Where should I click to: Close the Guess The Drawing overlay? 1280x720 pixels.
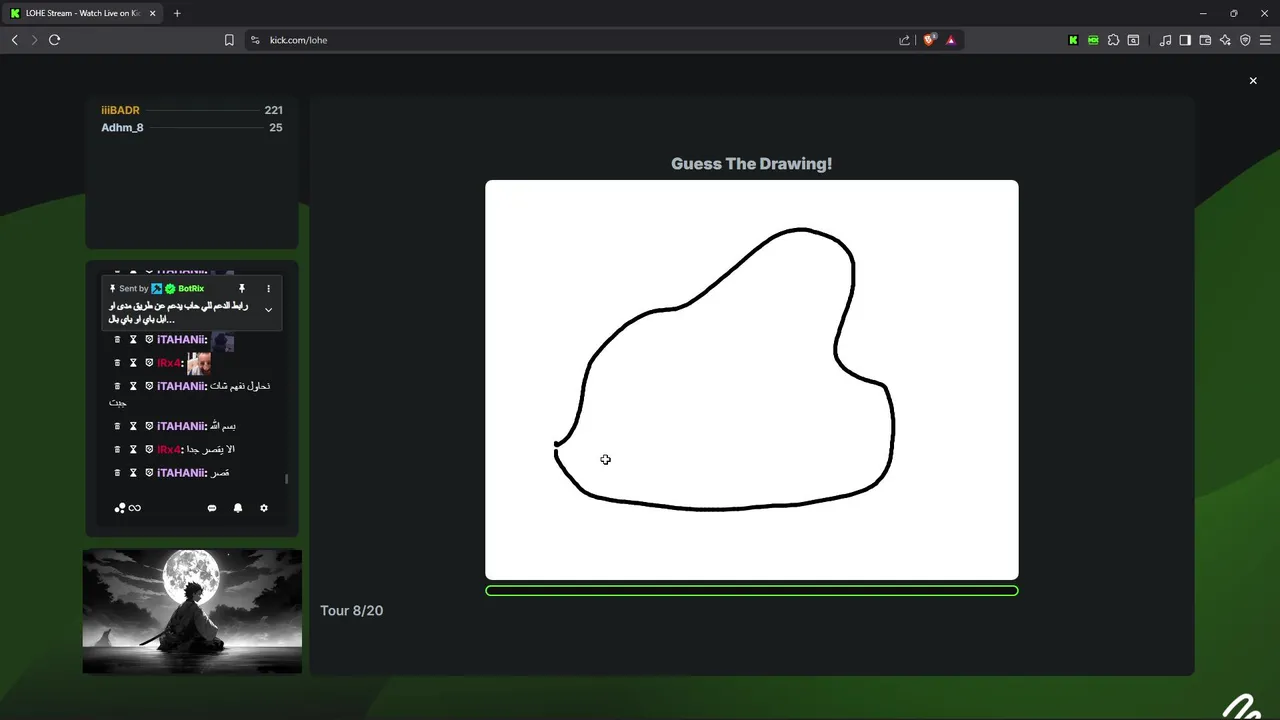click(x=1253, y=81)
